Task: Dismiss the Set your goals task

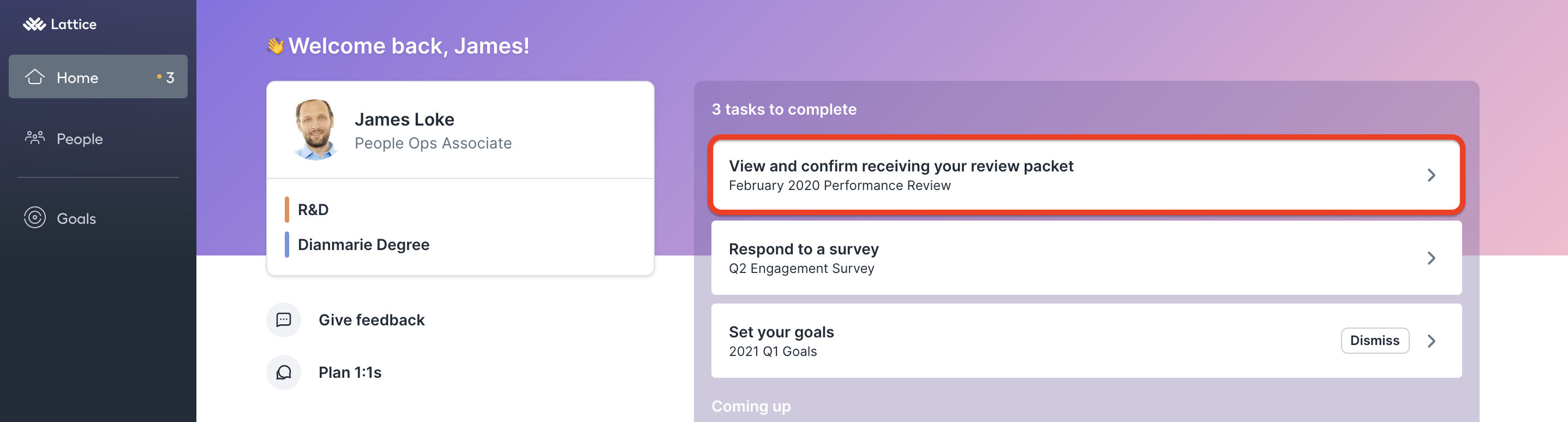Action: (1374, 341)
